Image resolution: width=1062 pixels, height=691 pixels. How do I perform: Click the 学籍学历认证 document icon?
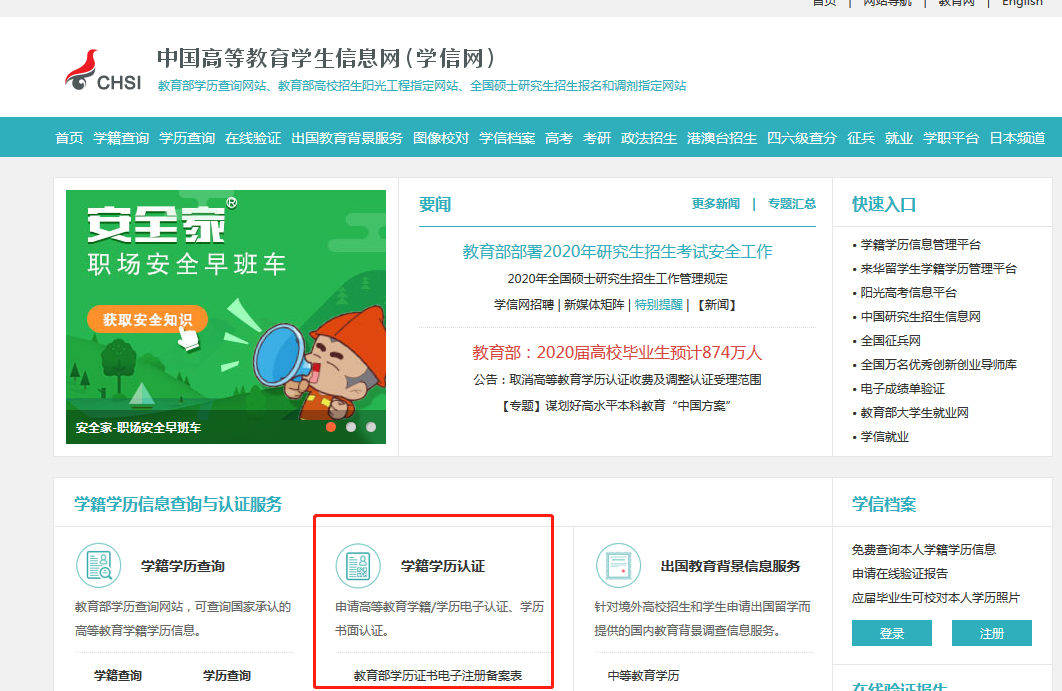point(358,566)
